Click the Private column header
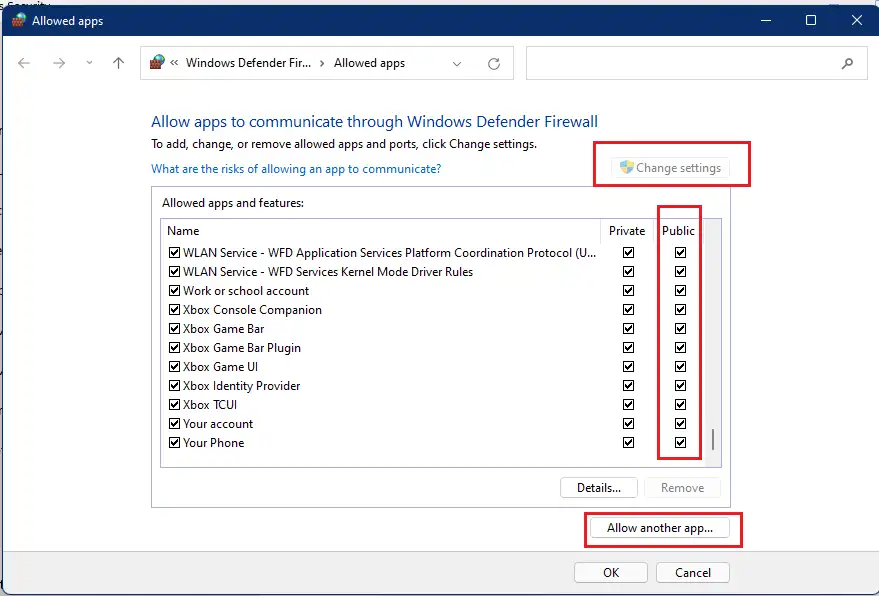The height and width of the screenshot is (596, 879). tap(627, 231)
